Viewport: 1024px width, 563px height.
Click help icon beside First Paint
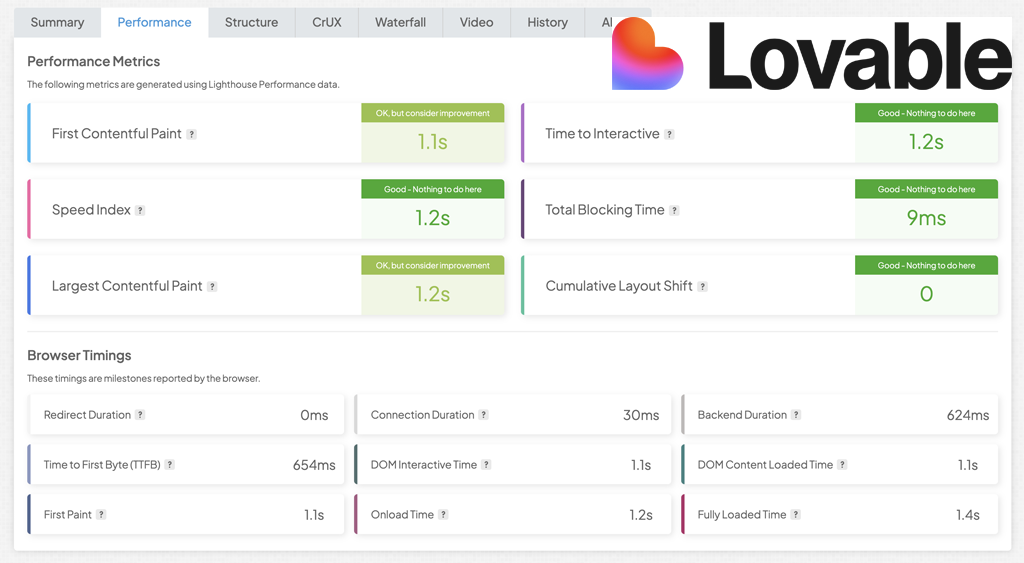tap(101, 515)
